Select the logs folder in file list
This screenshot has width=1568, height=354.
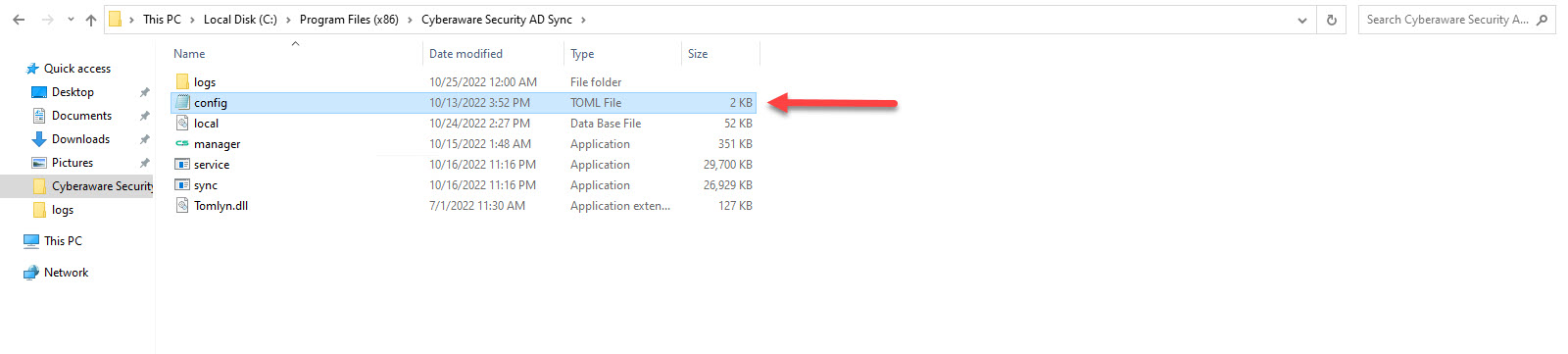pyautogui.click(x=205, y=82)
